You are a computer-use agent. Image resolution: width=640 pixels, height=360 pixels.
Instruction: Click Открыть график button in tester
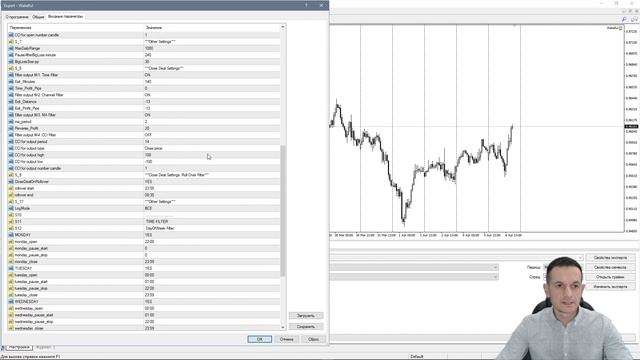[x=610, y=277]
